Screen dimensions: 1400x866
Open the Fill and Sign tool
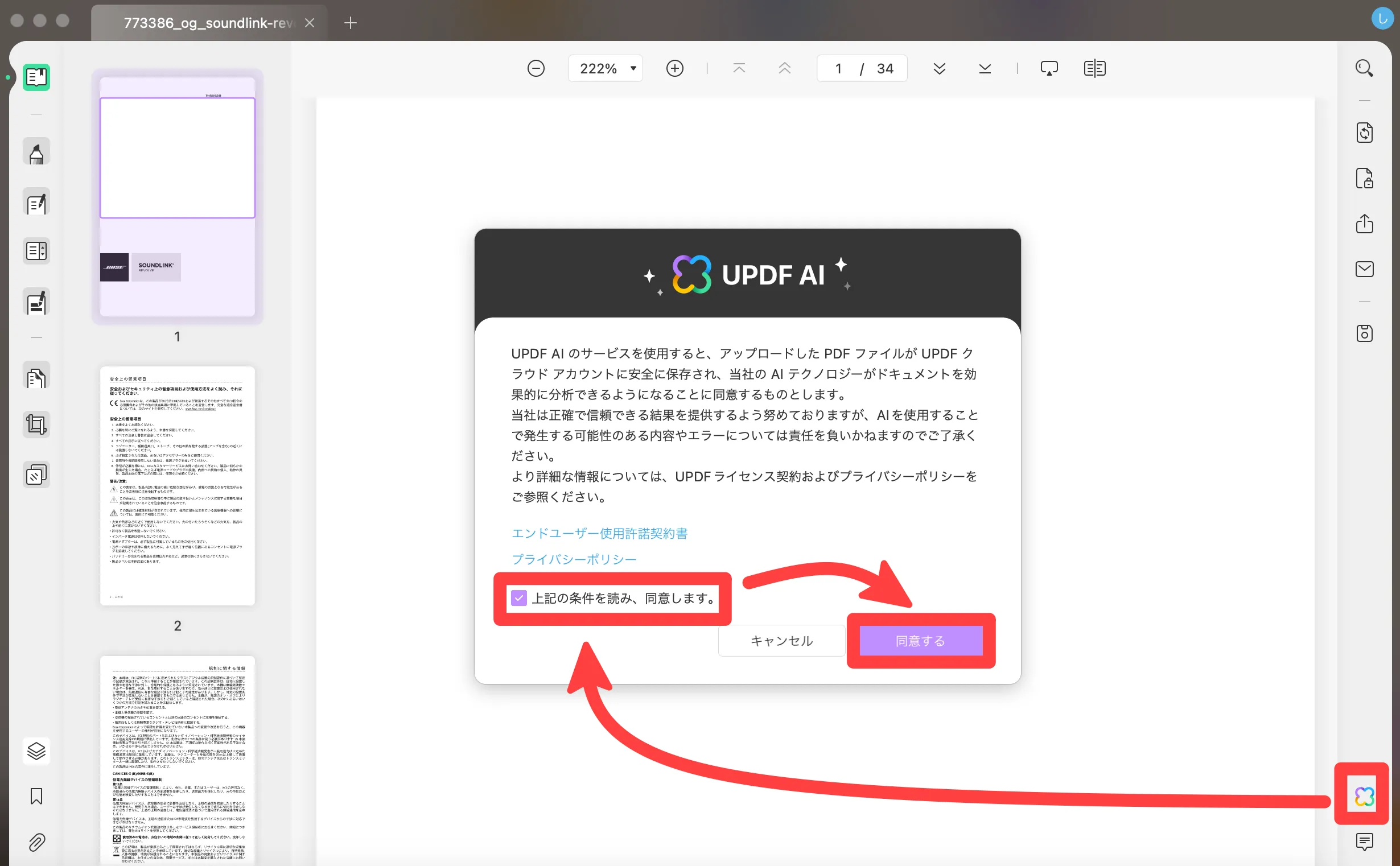36,301
